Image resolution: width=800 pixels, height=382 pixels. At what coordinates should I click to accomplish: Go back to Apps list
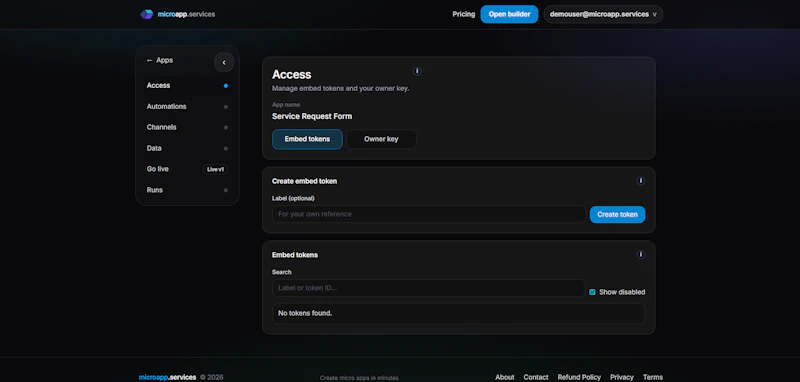pos(160,60)
